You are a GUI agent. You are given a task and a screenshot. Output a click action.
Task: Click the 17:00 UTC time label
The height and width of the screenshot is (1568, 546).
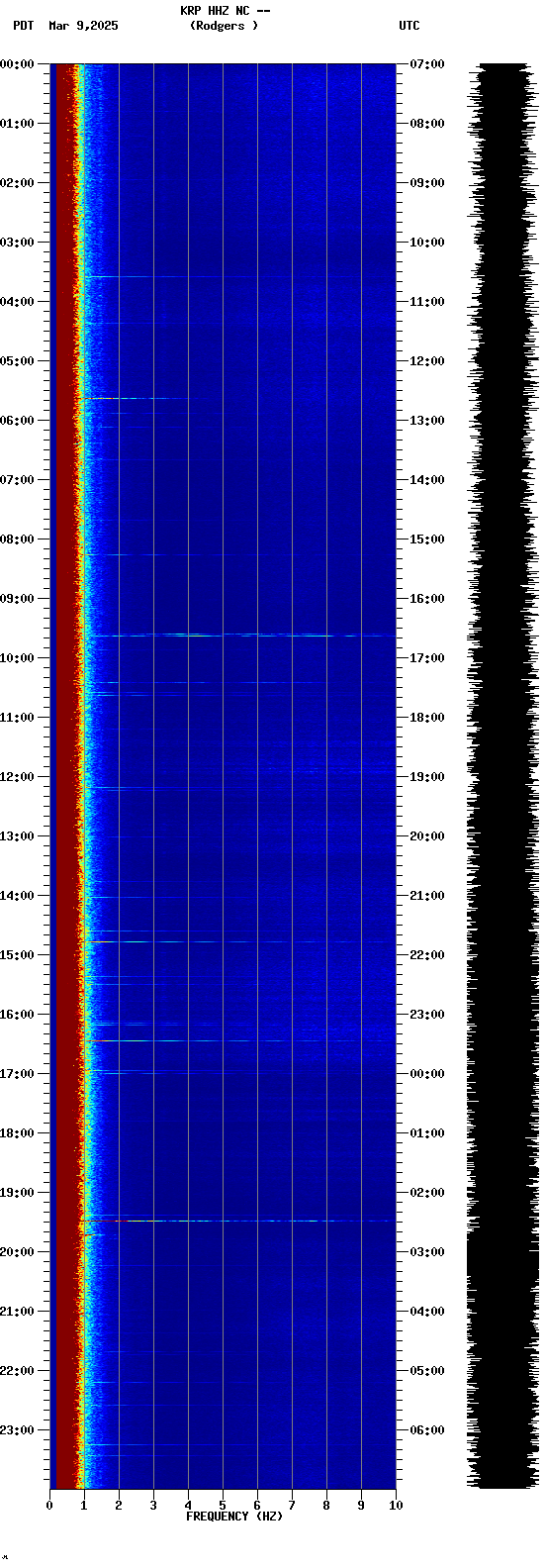click(x=426, y=658)
